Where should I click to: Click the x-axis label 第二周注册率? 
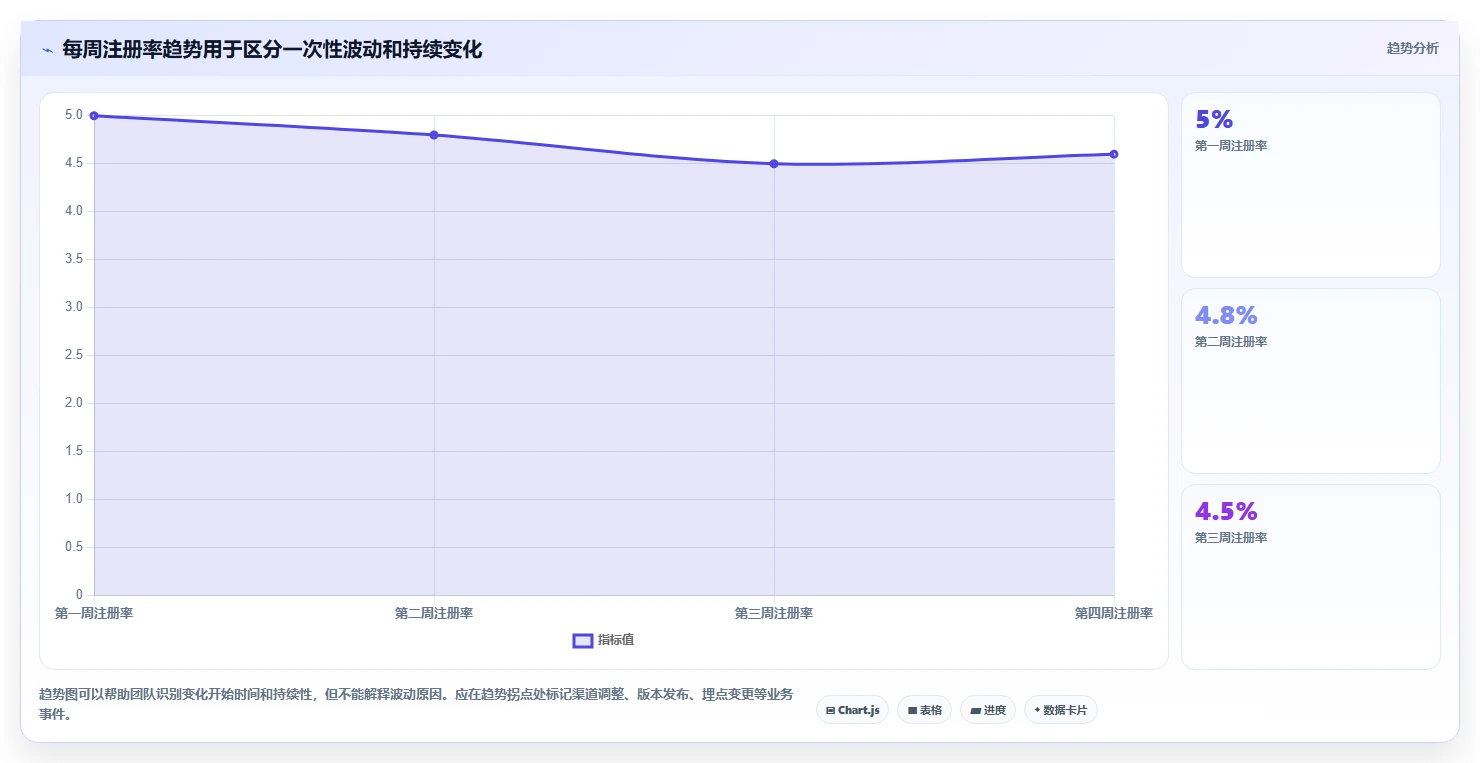[x=434, y=613]
